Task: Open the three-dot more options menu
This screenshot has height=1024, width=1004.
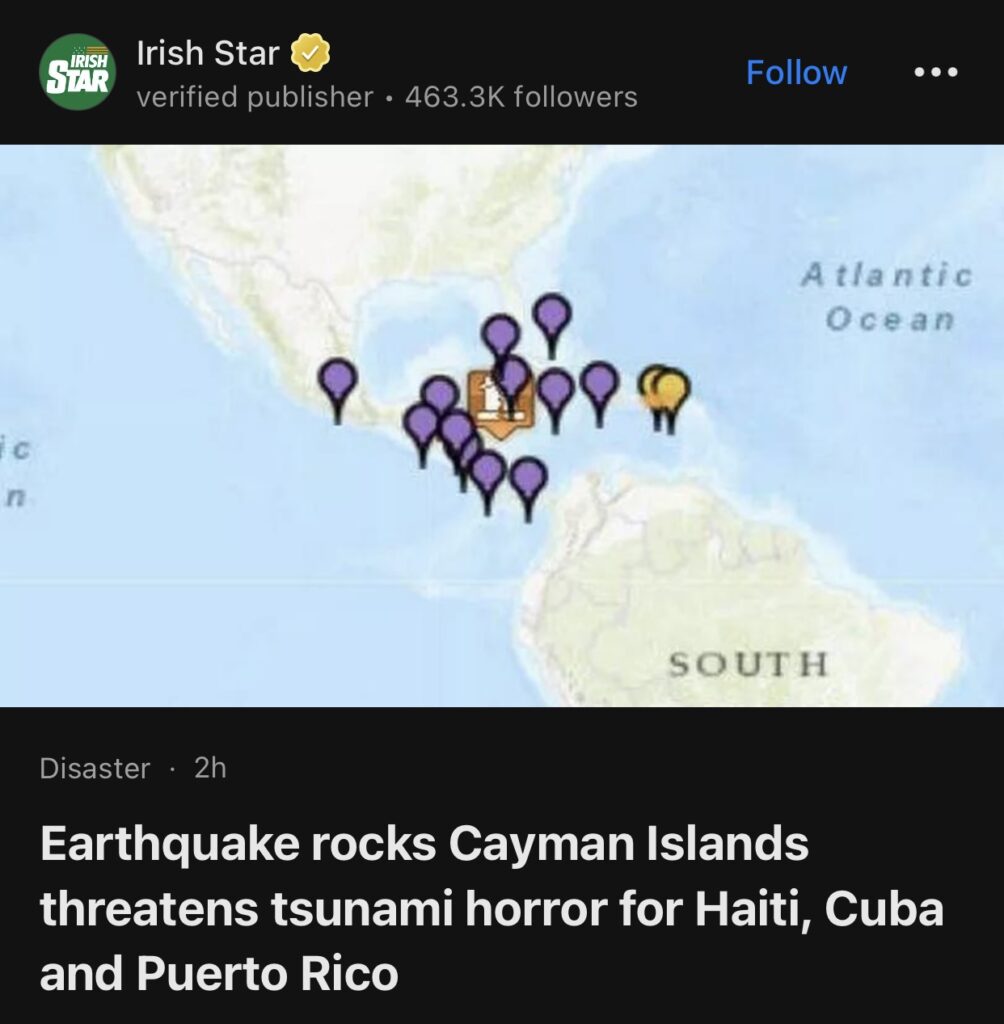Action: point(935,72)
